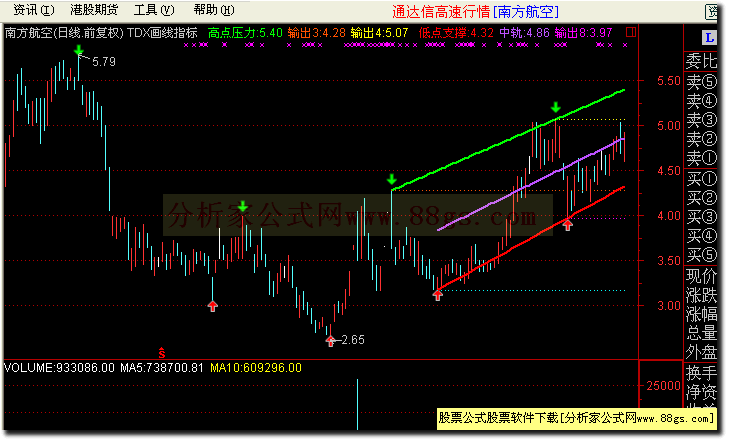Open the yellow 股票公式股票软件下载 banner link

click(576, 418)
